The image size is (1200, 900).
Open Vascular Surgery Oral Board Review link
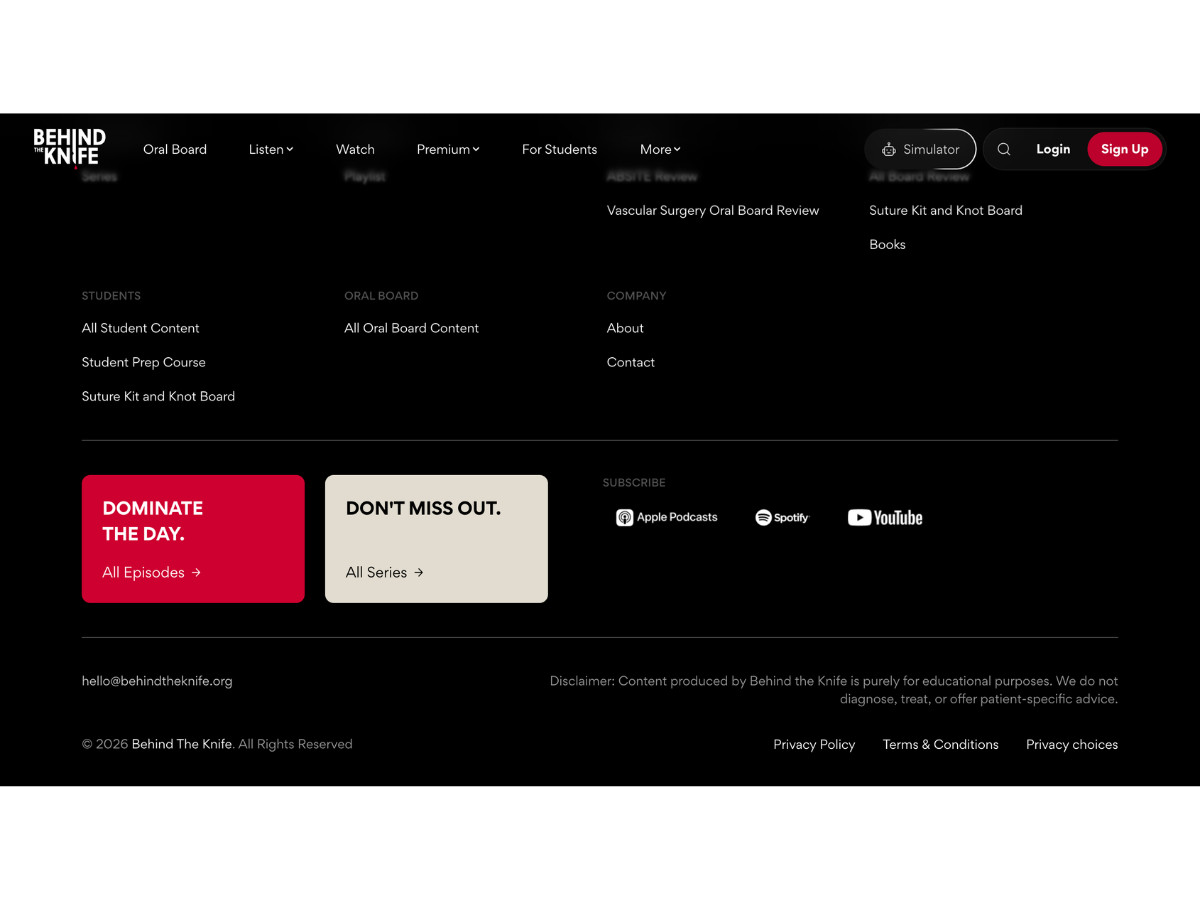coord(713,210)
